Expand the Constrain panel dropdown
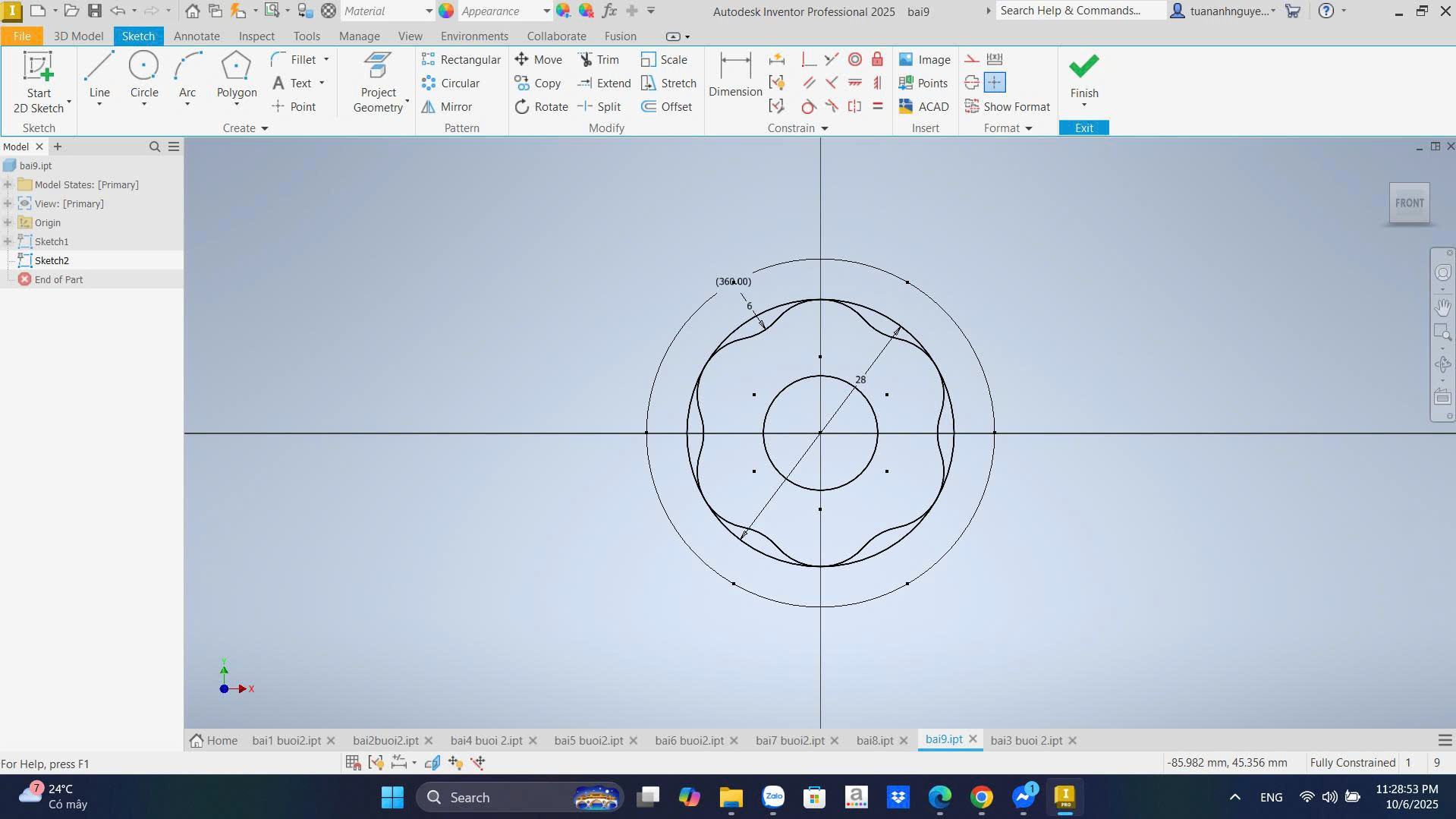Screen dimensions: 1456x819 pyautogui.click(x=824, y=128)
